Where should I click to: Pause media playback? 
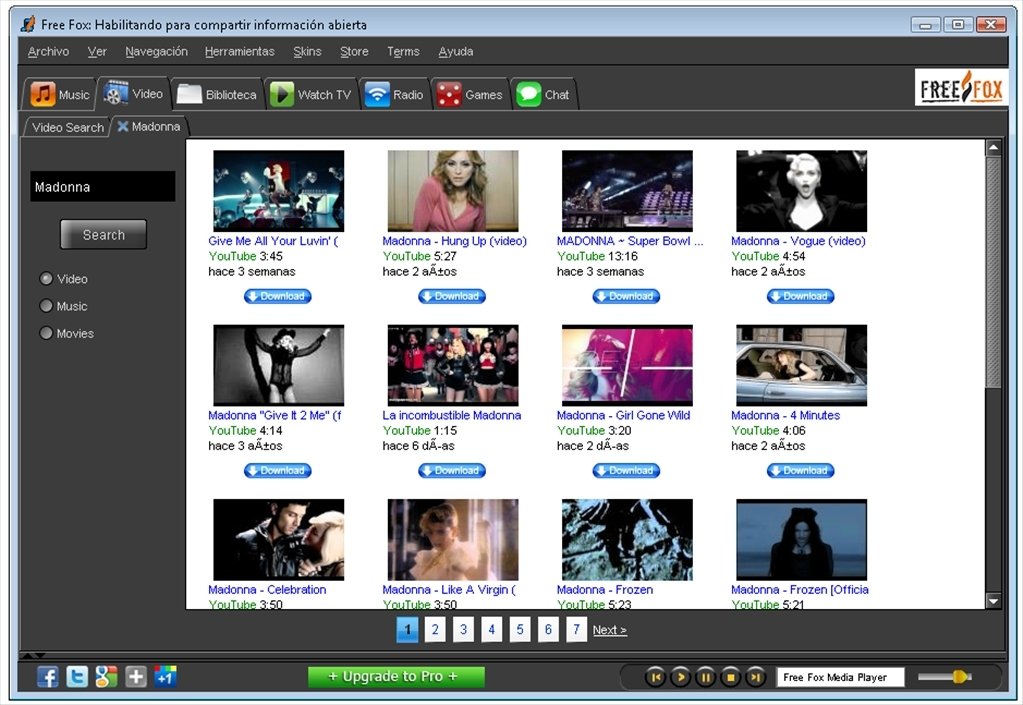[705, 677]
